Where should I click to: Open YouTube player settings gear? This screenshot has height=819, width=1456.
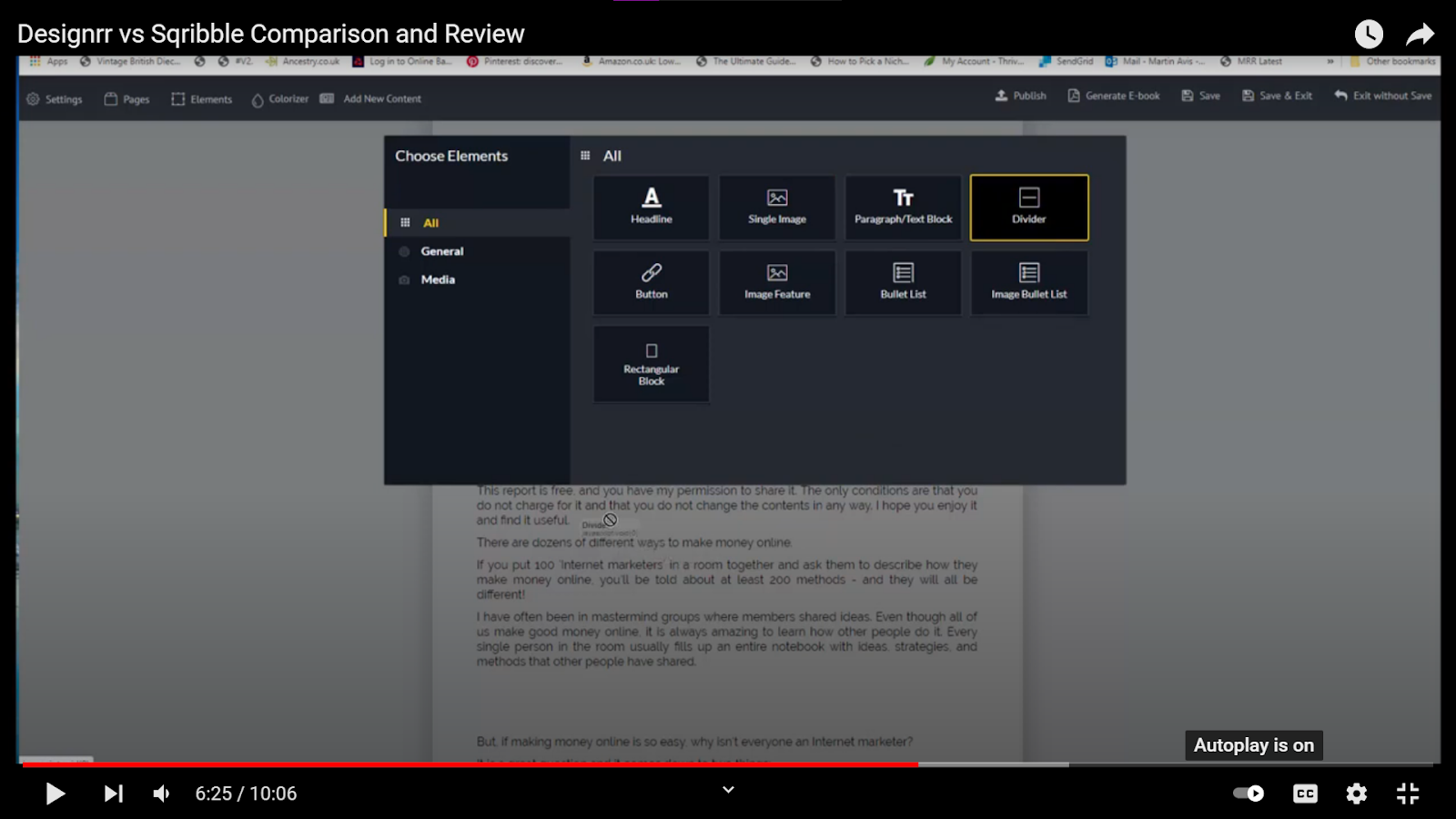(x=1357, y=794)
